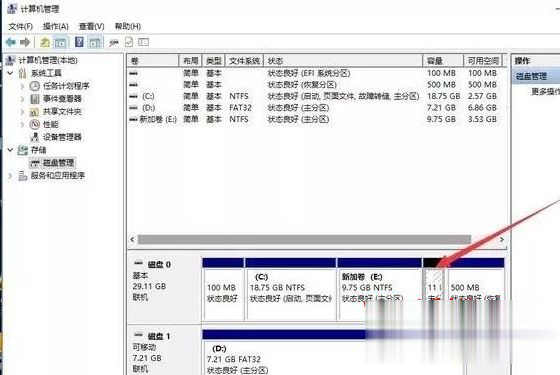Click the Up one level folder icon
Viewport: 560px width, 375px height.
(45, 42)
